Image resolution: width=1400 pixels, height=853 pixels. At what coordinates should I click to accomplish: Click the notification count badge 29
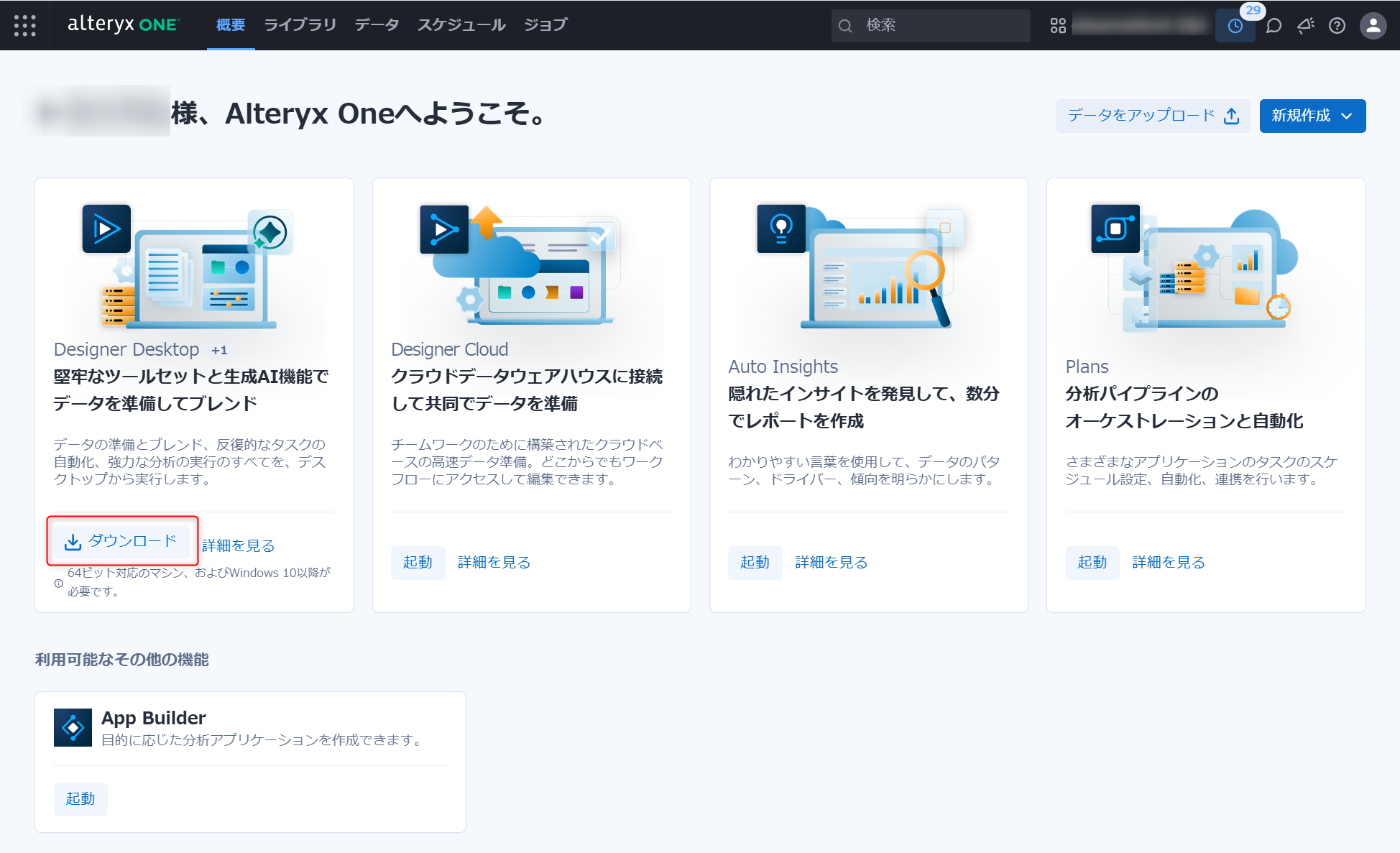(x=1253, y=11)
